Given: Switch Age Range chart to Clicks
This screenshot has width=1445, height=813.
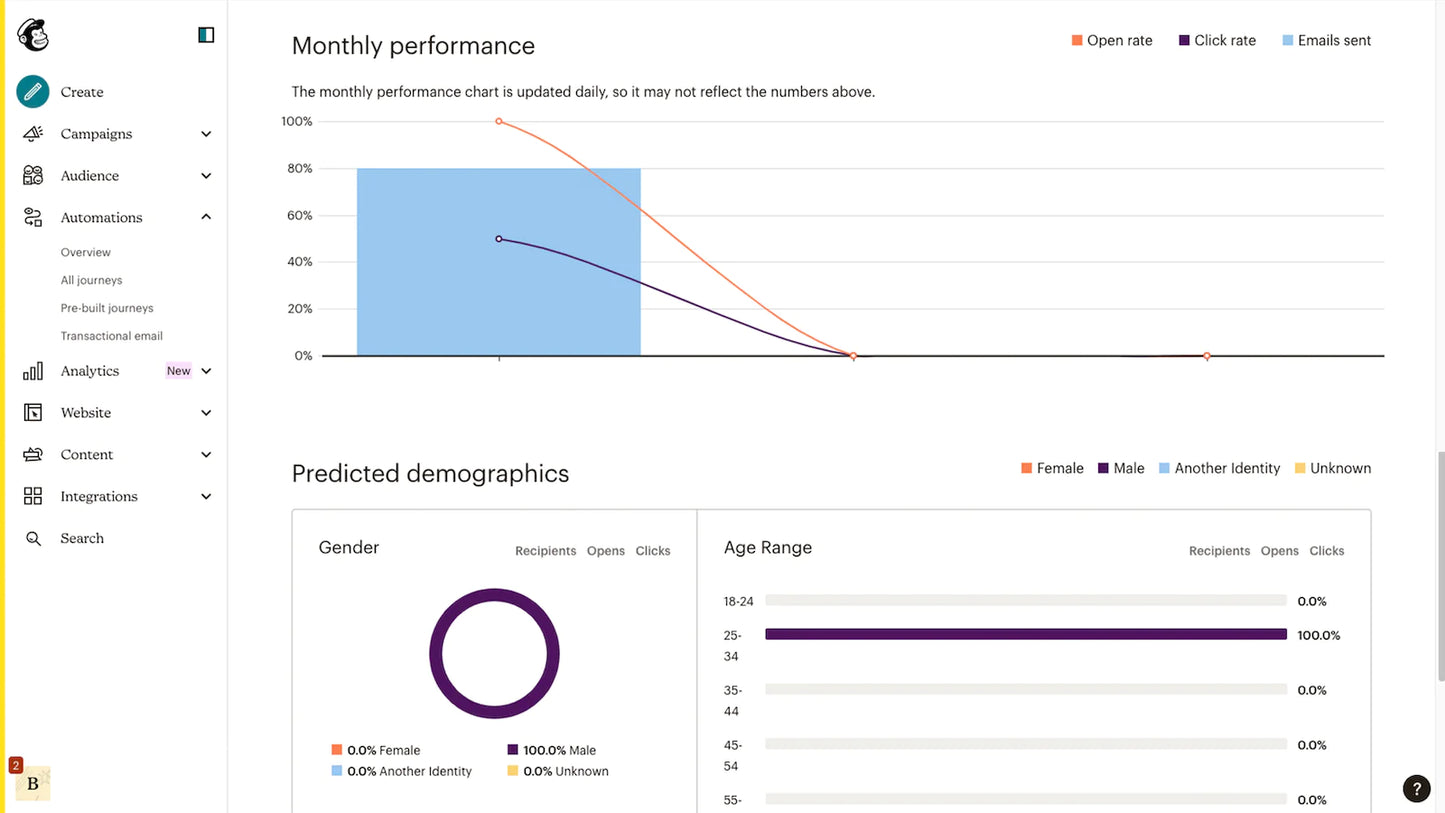Looking at the screenshot, I should click(x=1326, y=551).
